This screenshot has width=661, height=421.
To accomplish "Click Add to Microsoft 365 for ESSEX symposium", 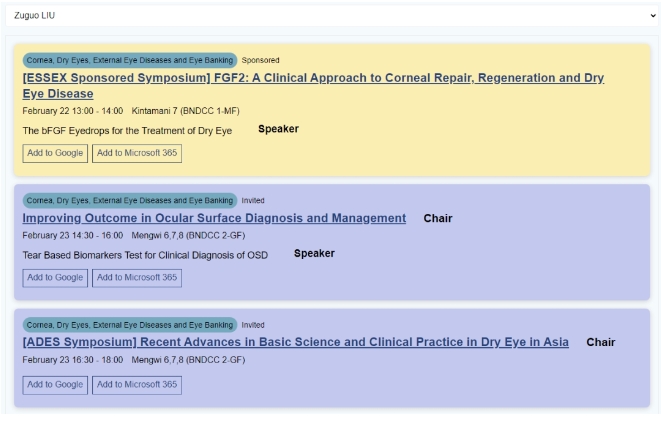I will (x=137, y=153).
